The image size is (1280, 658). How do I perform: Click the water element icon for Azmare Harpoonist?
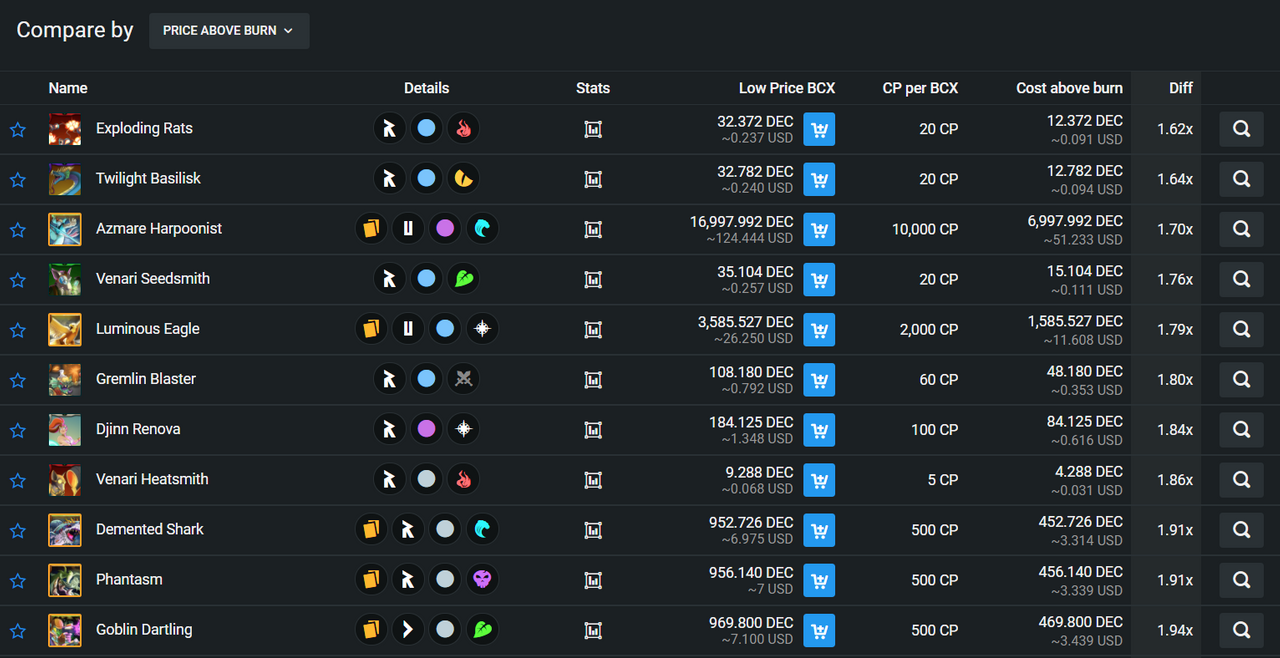pyautogui.click(x=482, y=229)
